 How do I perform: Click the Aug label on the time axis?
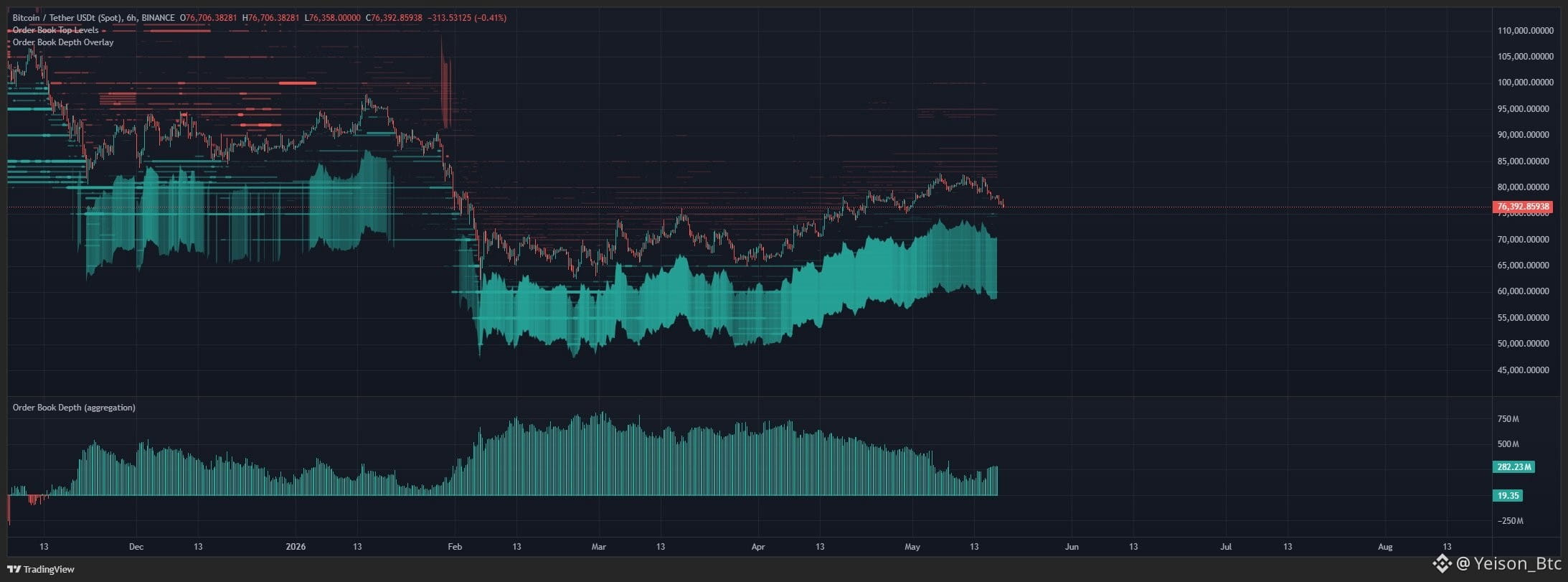point(1385,547)
